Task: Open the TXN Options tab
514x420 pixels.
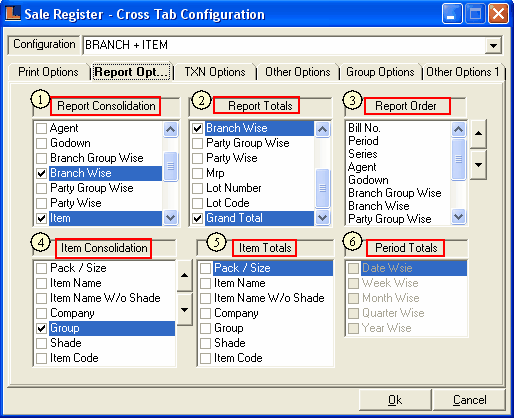Action: 215,72
